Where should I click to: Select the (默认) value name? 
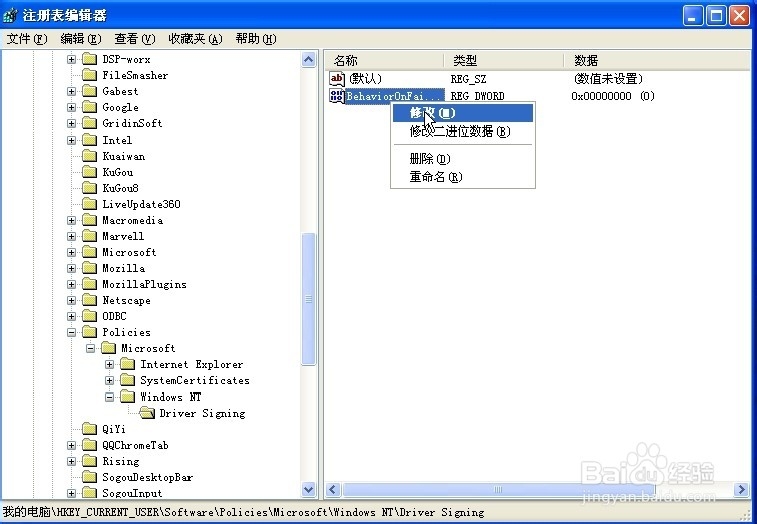(365, 79)
